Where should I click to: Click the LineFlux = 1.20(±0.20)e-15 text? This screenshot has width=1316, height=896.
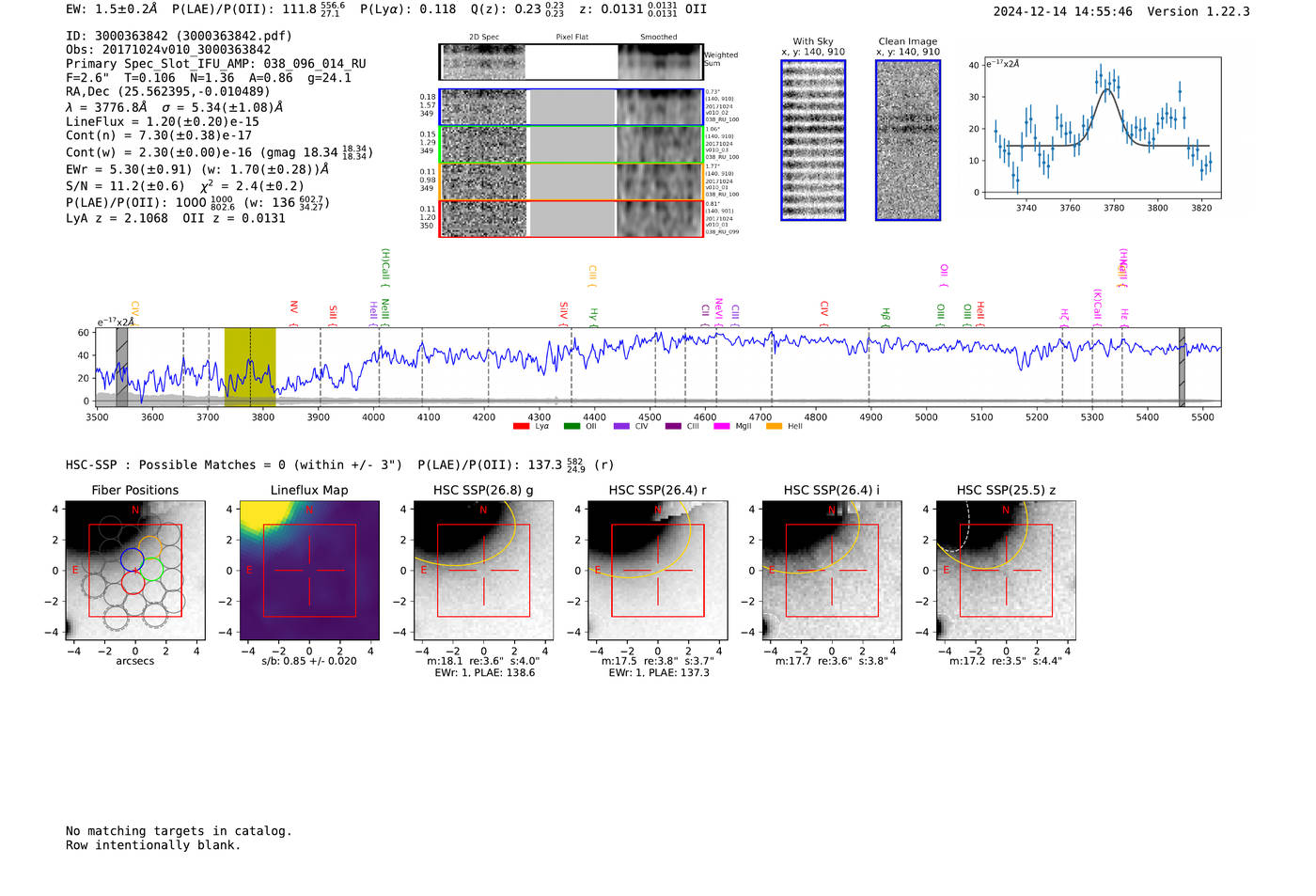(163, 121)
